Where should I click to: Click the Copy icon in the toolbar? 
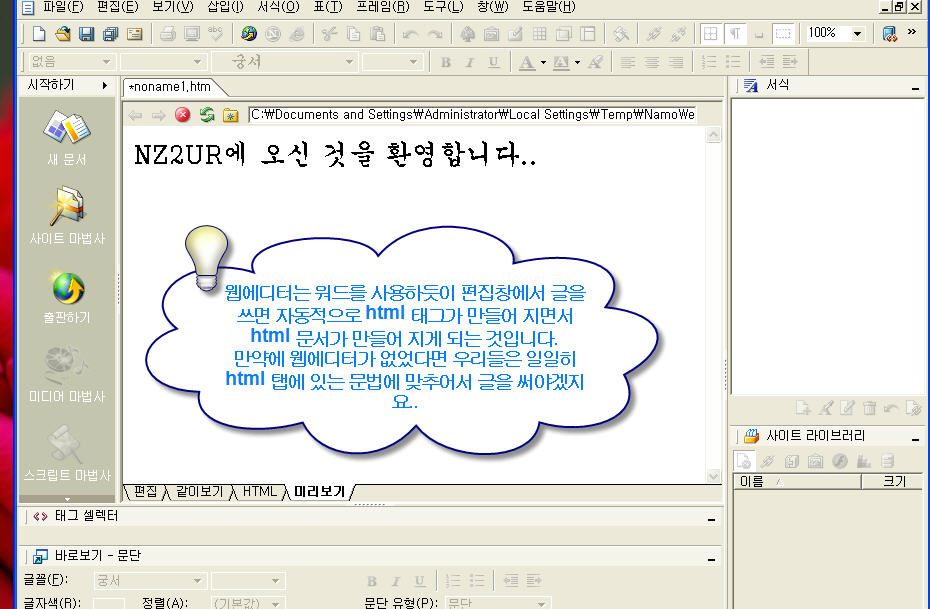(x=353, y=33)
